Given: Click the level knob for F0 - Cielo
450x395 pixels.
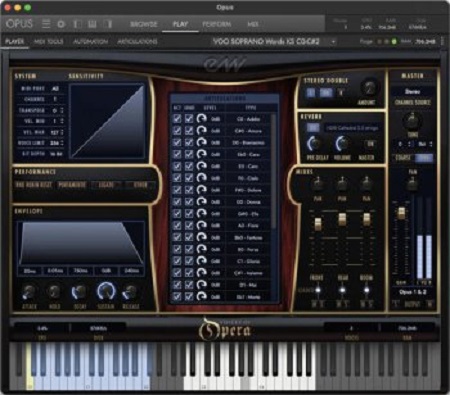Looking at the screenshot, I should point(201,178).
